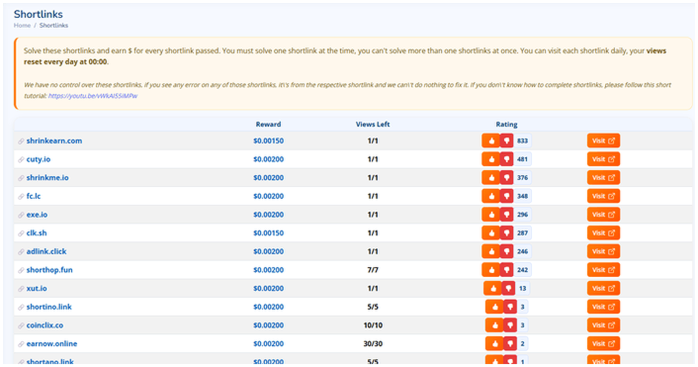This screenshot has height=367, width=698.
Task: Visit the coinclix.co shortlink
Action: [603, 326]
